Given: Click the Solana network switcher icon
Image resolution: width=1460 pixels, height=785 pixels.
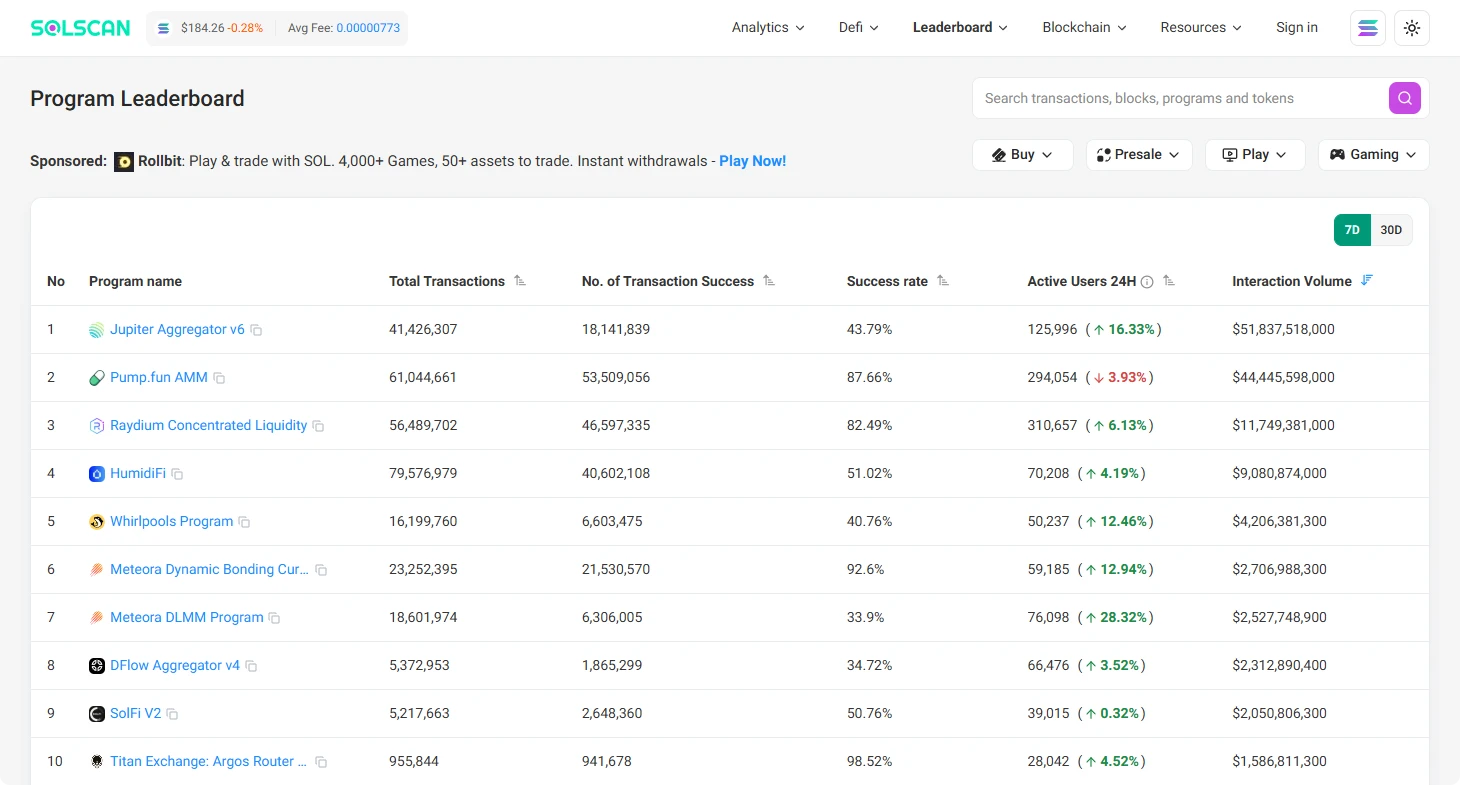Looking at the screenshot, I should pos(1367,27).
